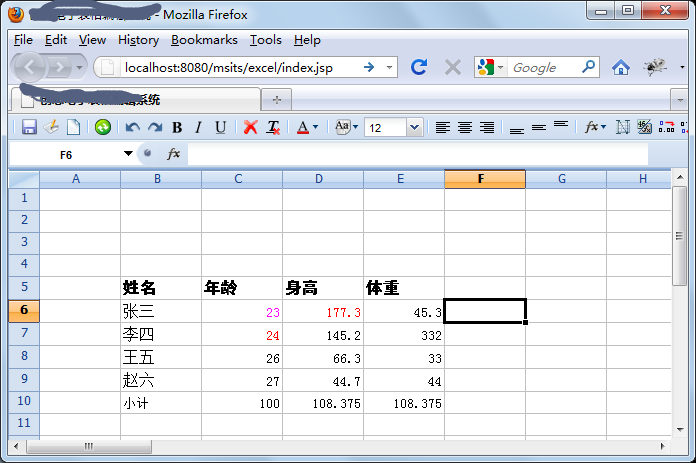Redo the last undone action

(155, 128)
